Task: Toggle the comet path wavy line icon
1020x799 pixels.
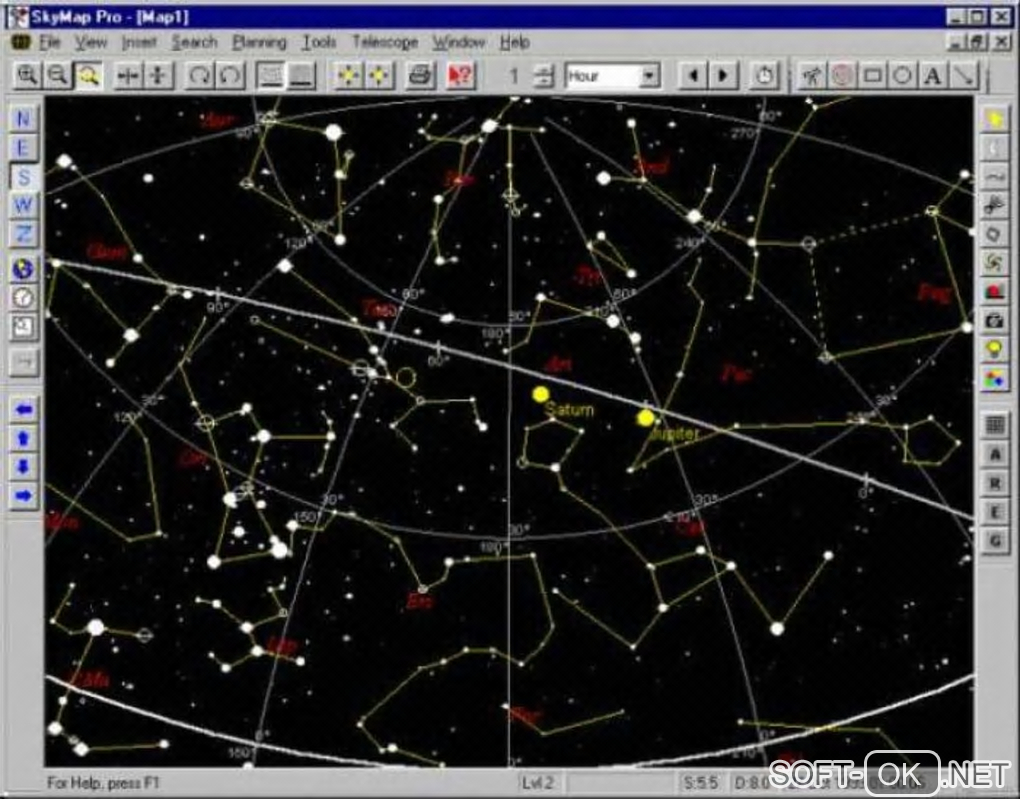Action: tap(994, 176)
